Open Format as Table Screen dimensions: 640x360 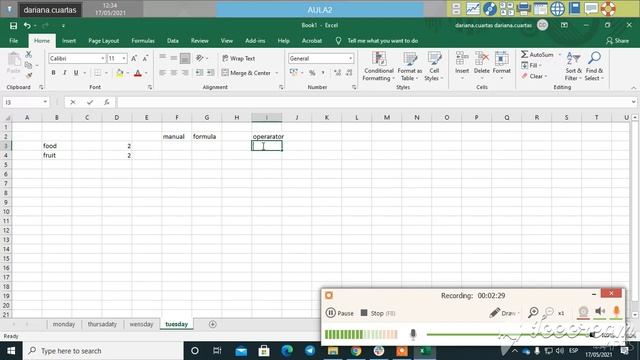tap(409, 67)
